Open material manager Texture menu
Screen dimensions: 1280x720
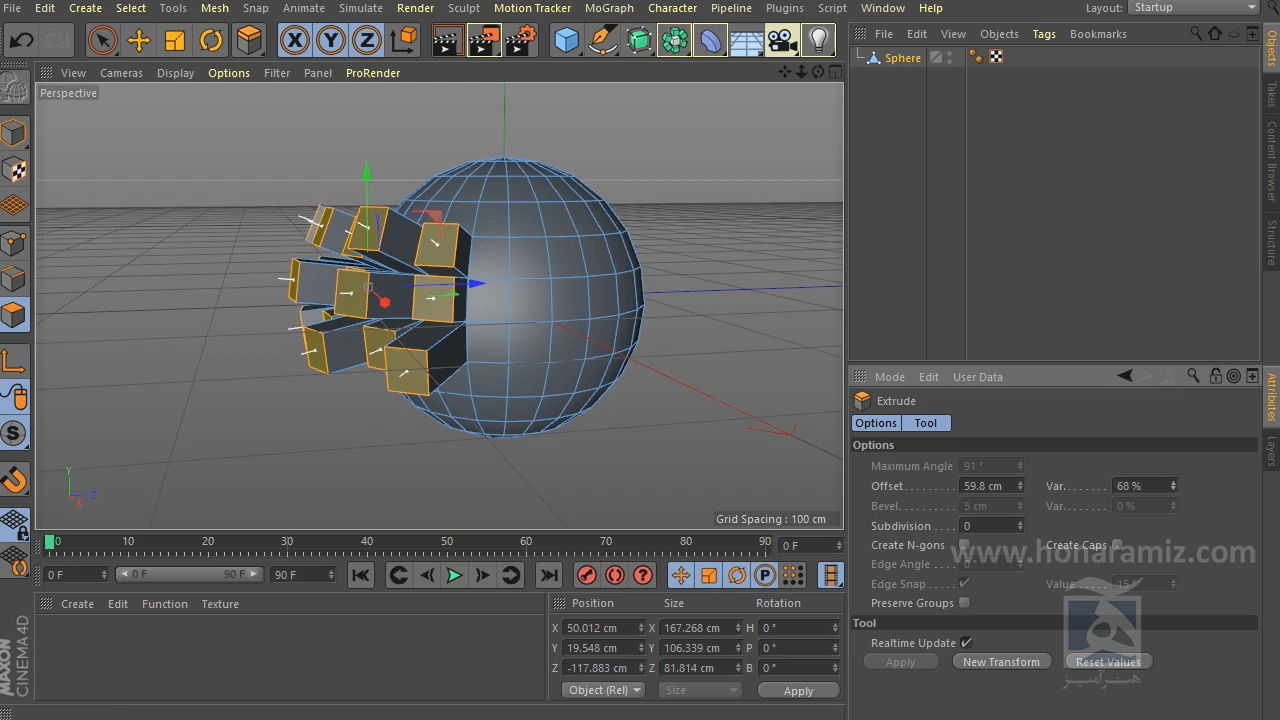pyautogui.click(x=220, y=604)
